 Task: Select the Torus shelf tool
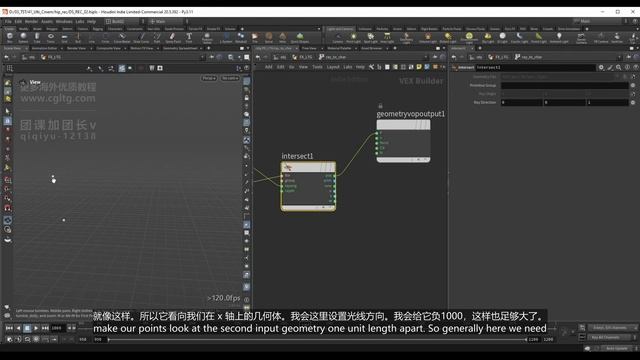pyautogui.click(x=51, y=38)
